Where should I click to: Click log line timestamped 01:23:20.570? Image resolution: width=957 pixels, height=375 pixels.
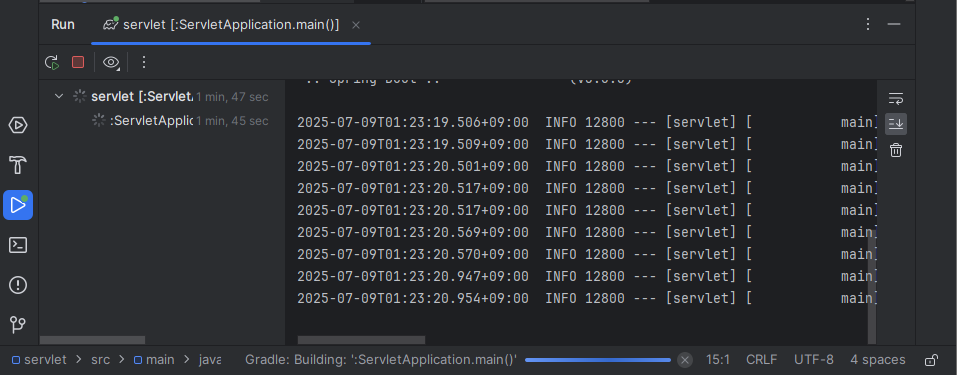587,254
